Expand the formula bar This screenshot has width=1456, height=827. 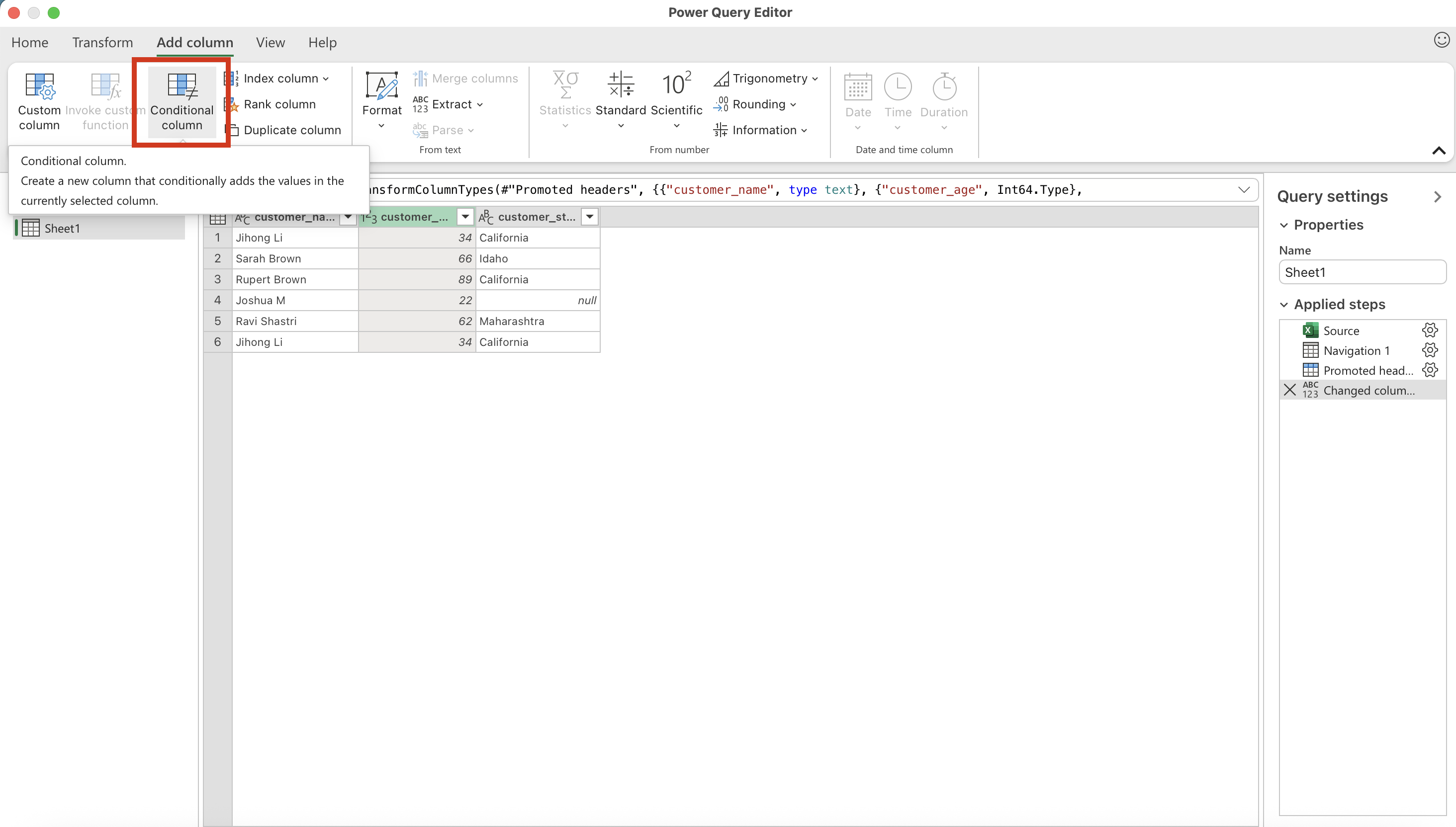1244,190
